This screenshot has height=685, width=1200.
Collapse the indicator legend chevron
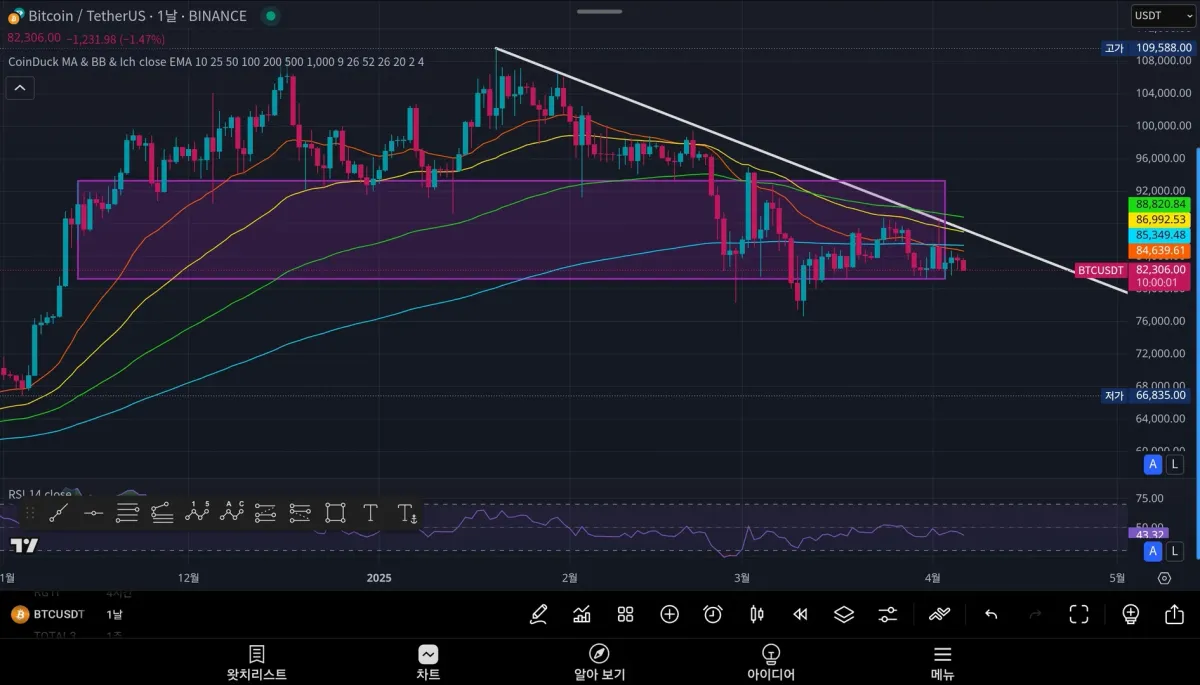click(19, 88)
